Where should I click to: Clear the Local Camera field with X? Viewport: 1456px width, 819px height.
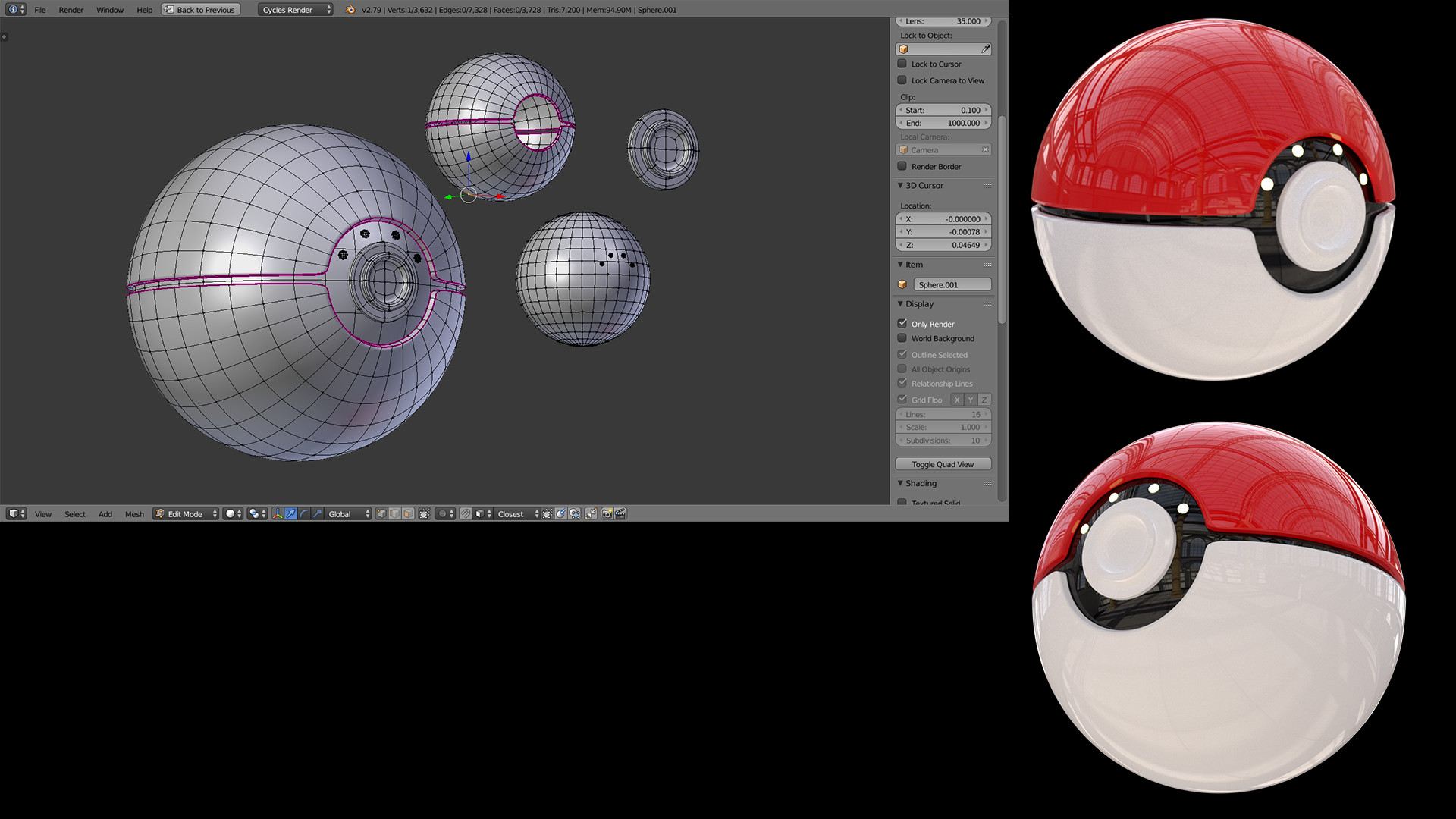985,149
